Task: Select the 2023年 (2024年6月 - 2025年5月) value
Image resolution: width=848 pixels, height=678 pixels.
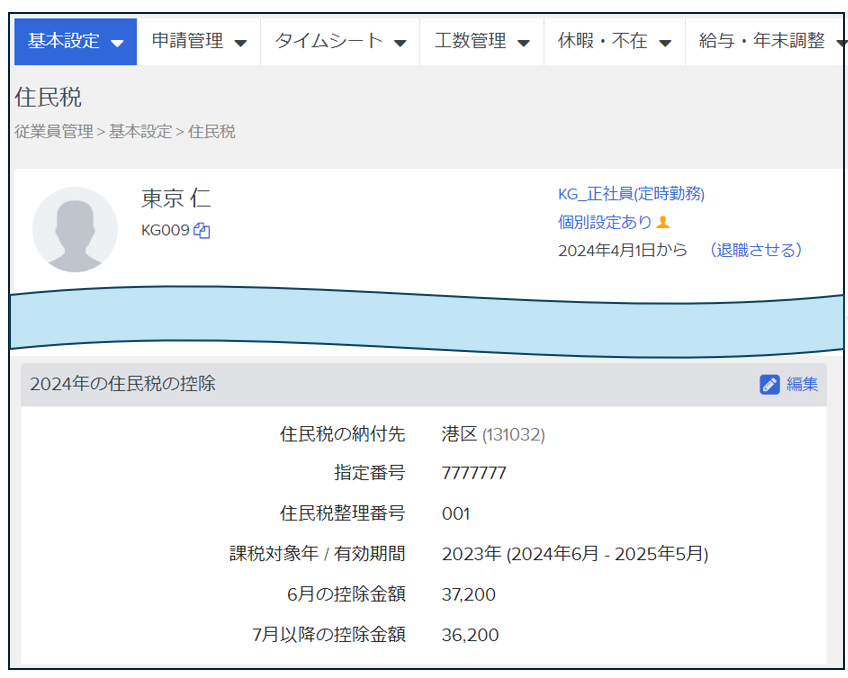Action: [575, 554]
